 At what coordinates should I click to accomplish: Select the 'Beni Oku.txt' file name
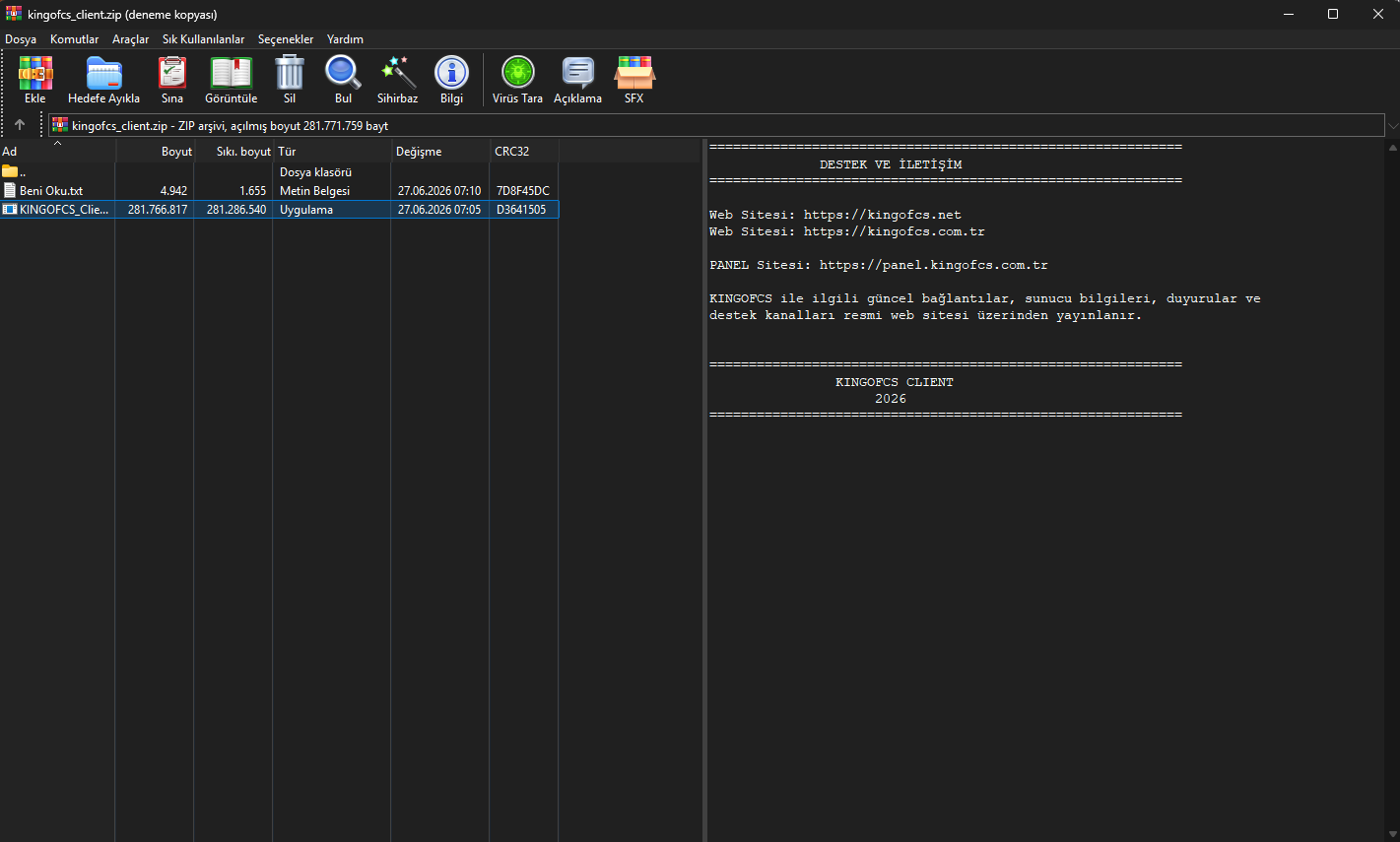(51, 191)
